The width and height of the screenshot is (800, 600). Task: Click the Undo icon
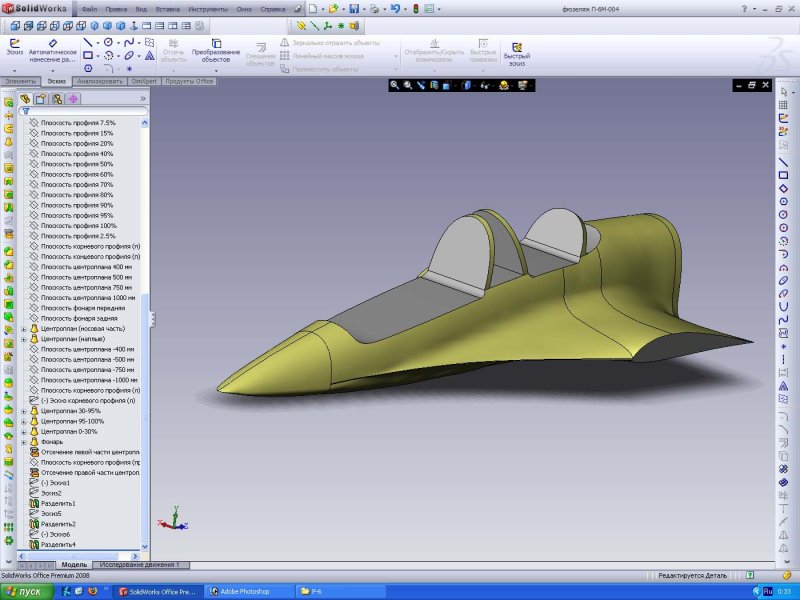coord(395,9)
